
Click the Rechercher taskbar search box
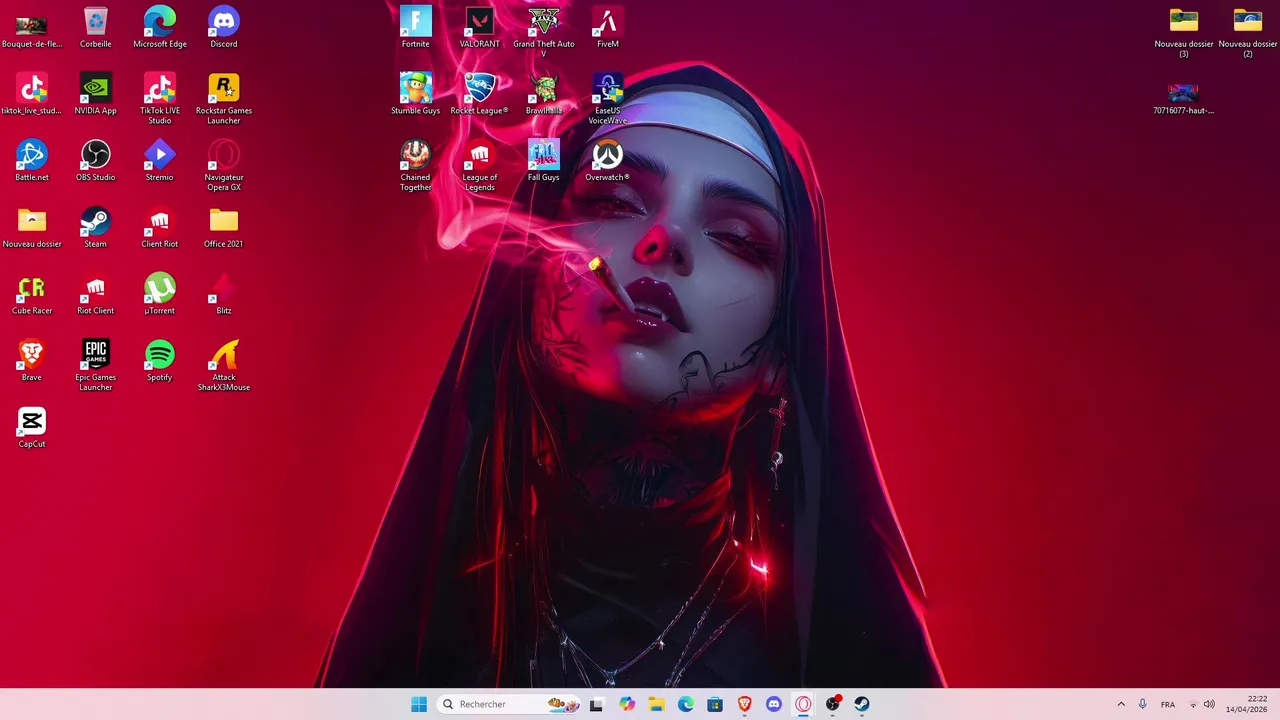click(x=510, y=704)
